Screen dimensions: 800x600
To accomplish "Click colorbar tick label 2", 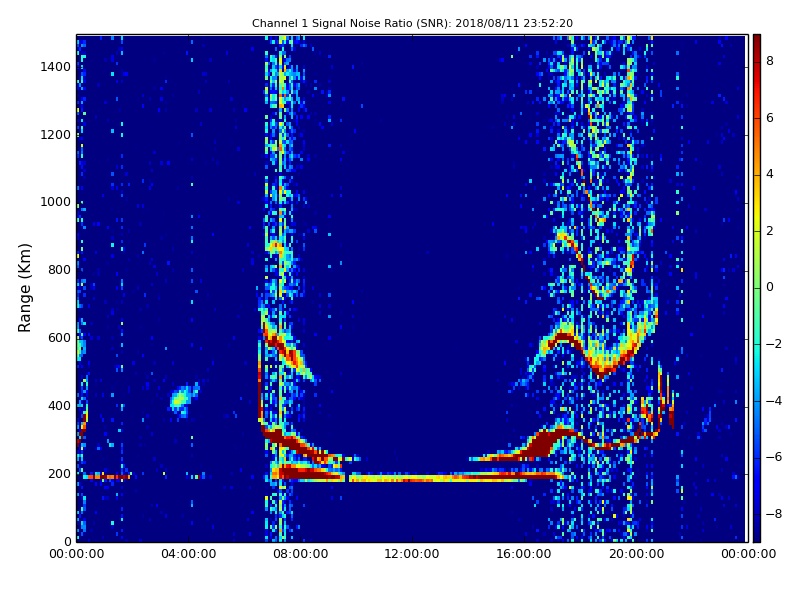I will (x=770, y=231).
